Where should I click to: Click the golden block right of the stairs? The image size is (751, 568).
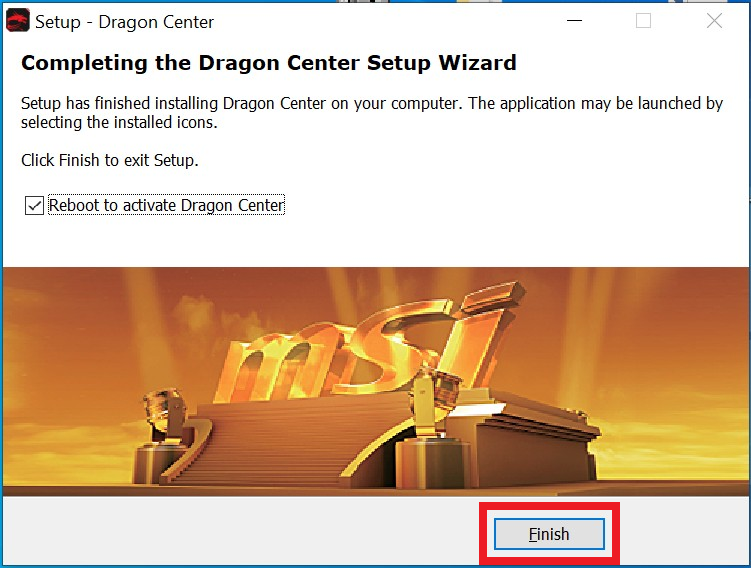click(x=536, y=445)
